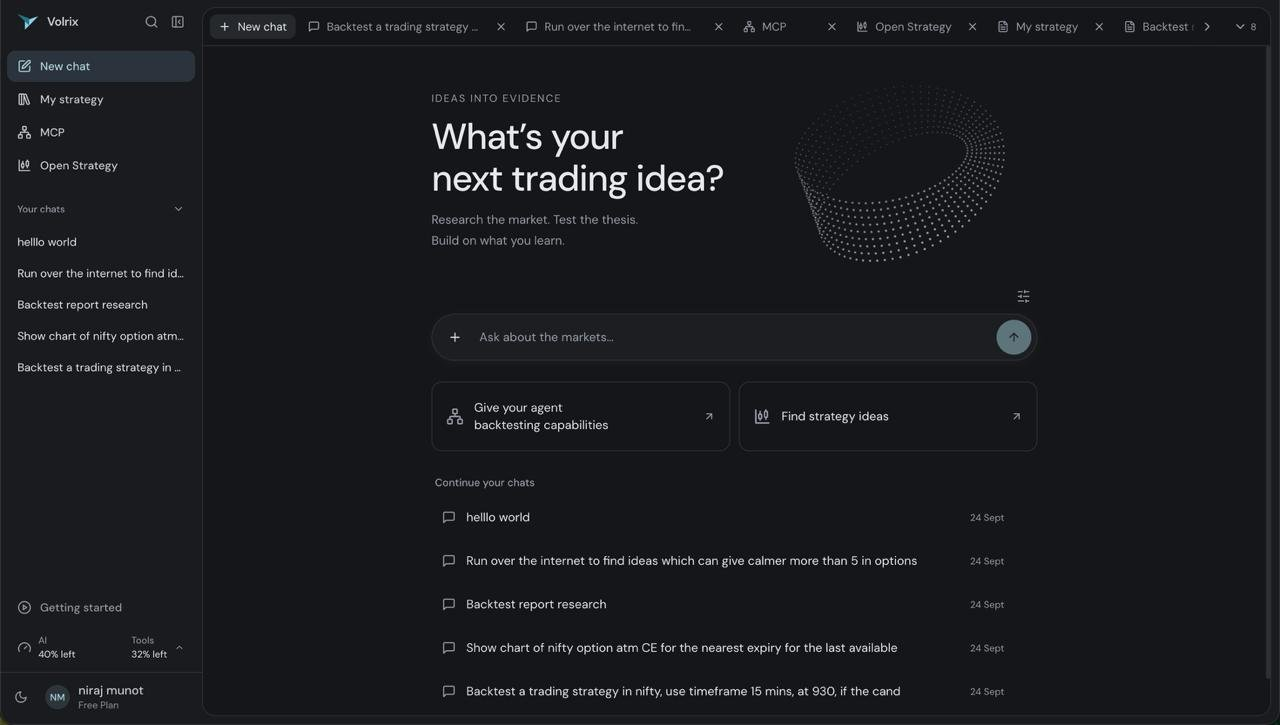Image resolution: width=1280 pixels, height=725 pixels.
Task: Open 'Open Strategy' in the sidebar
Action: click(101, 165)
